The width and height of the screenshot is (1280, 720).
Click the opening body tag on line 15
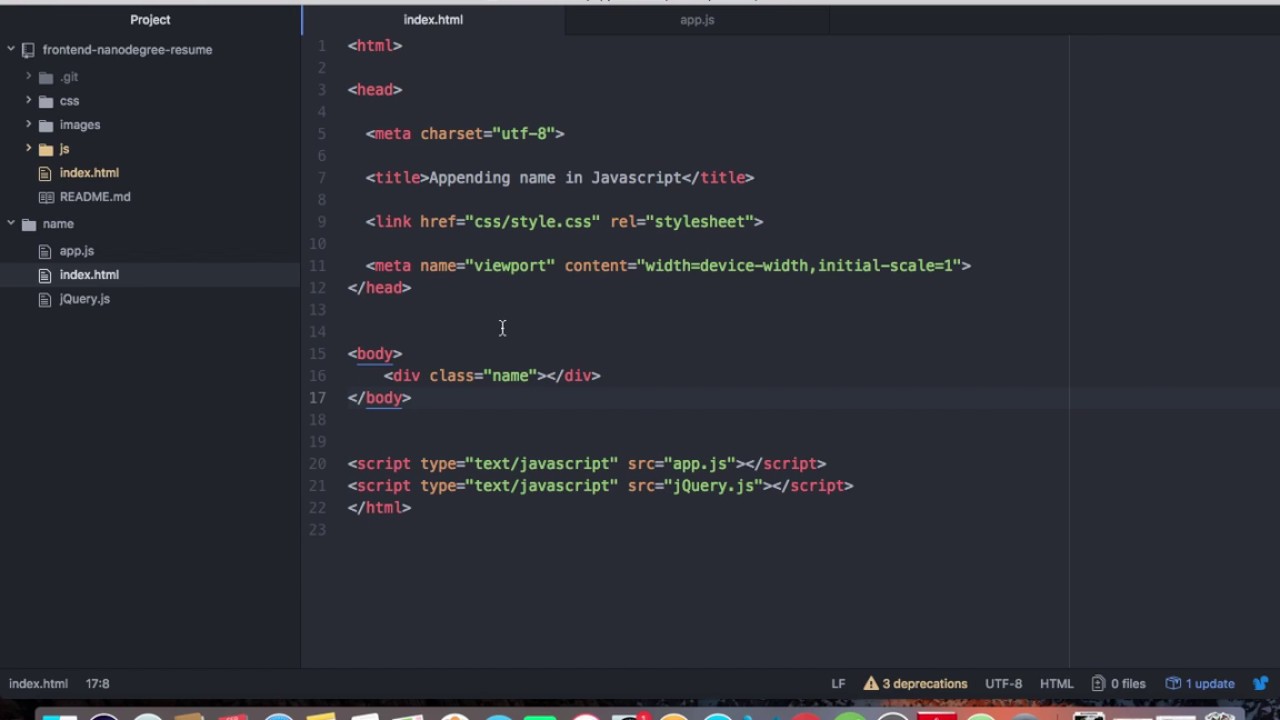375,354
